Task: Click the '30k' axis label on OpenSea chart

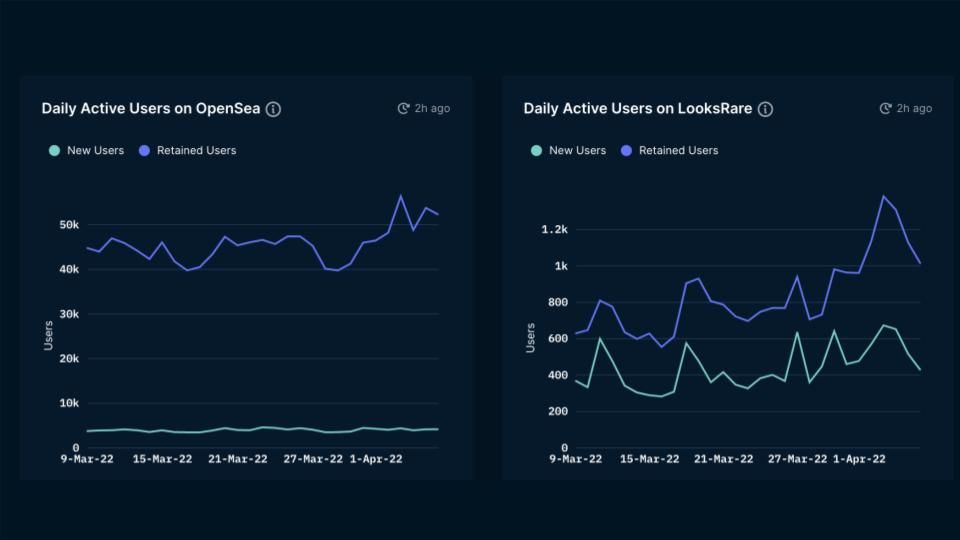Action: tap(69, 314)
